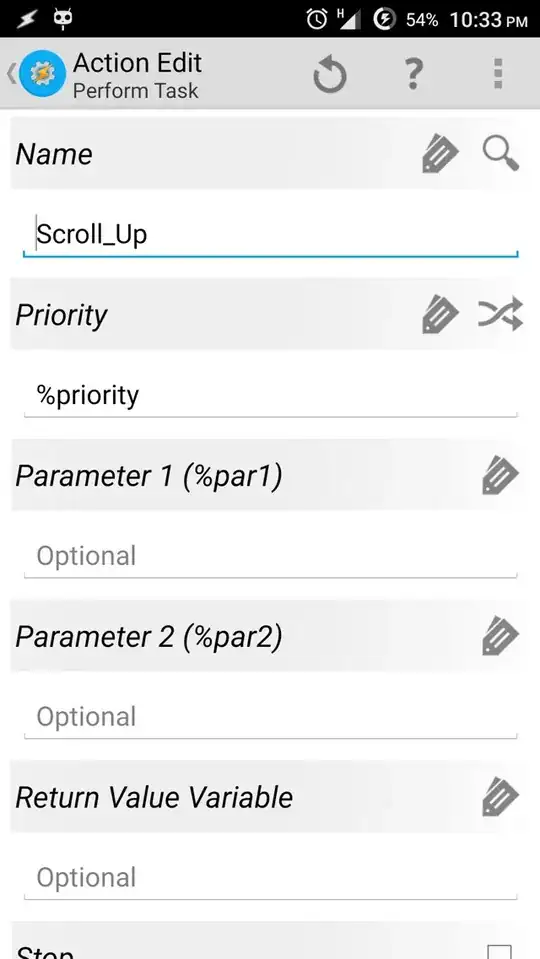540x959 pixels.
Task: Open help via question mark icon
Action: coord(414,74)
